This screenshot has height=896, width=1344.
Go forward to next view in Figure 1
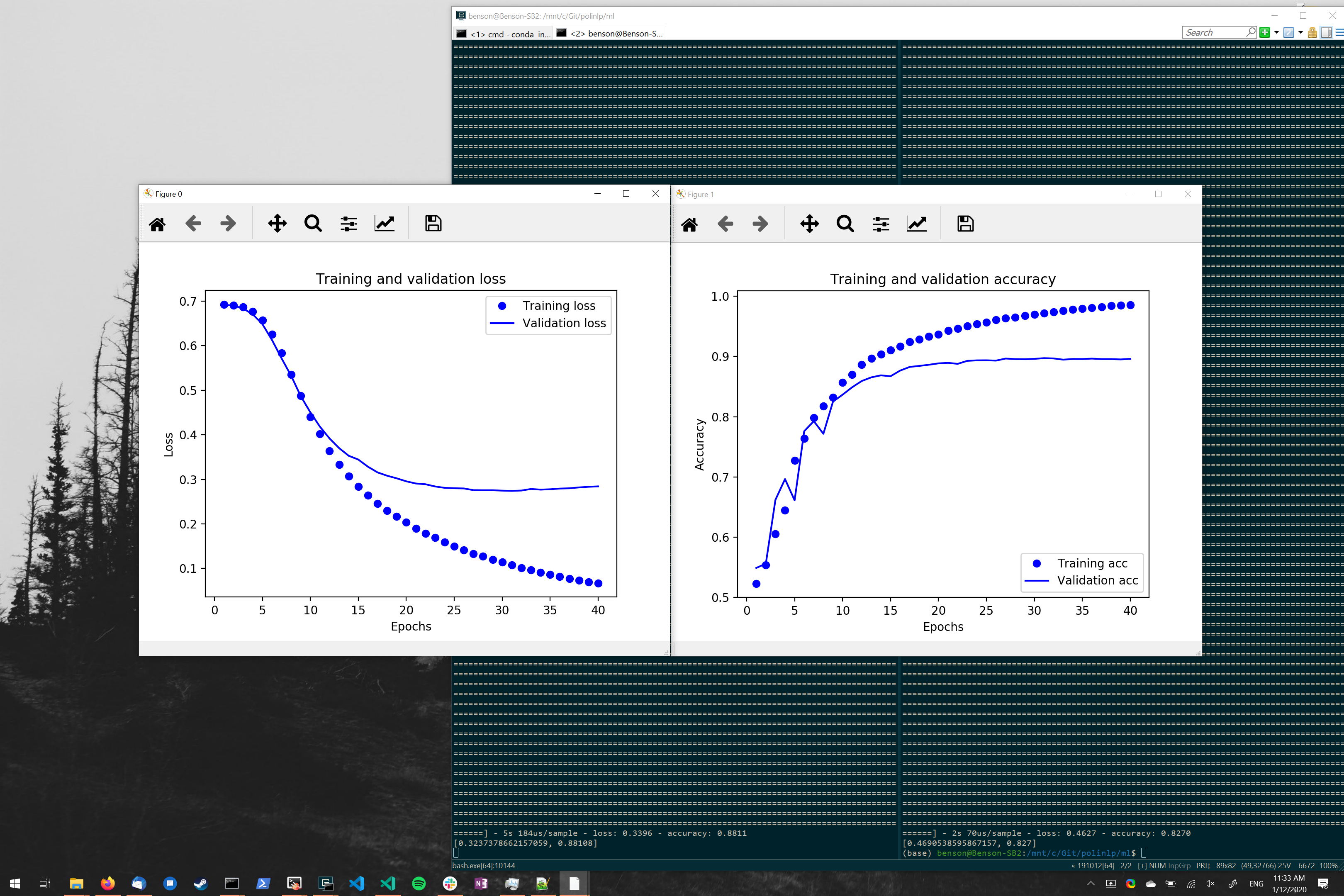[761, 224]
